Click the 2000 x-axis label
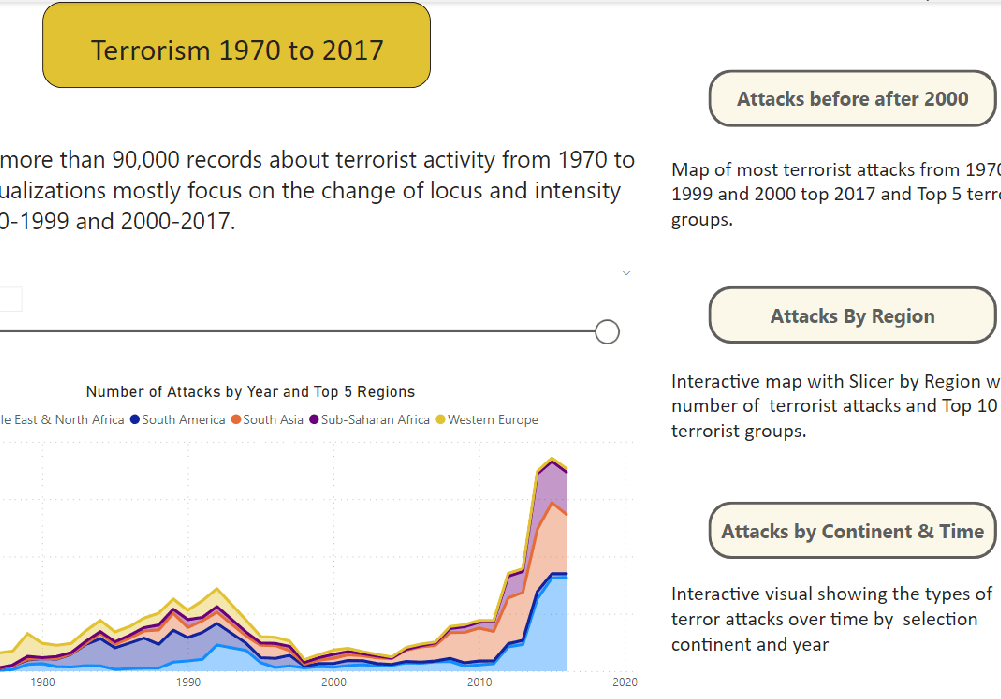 tap(334, 682)
